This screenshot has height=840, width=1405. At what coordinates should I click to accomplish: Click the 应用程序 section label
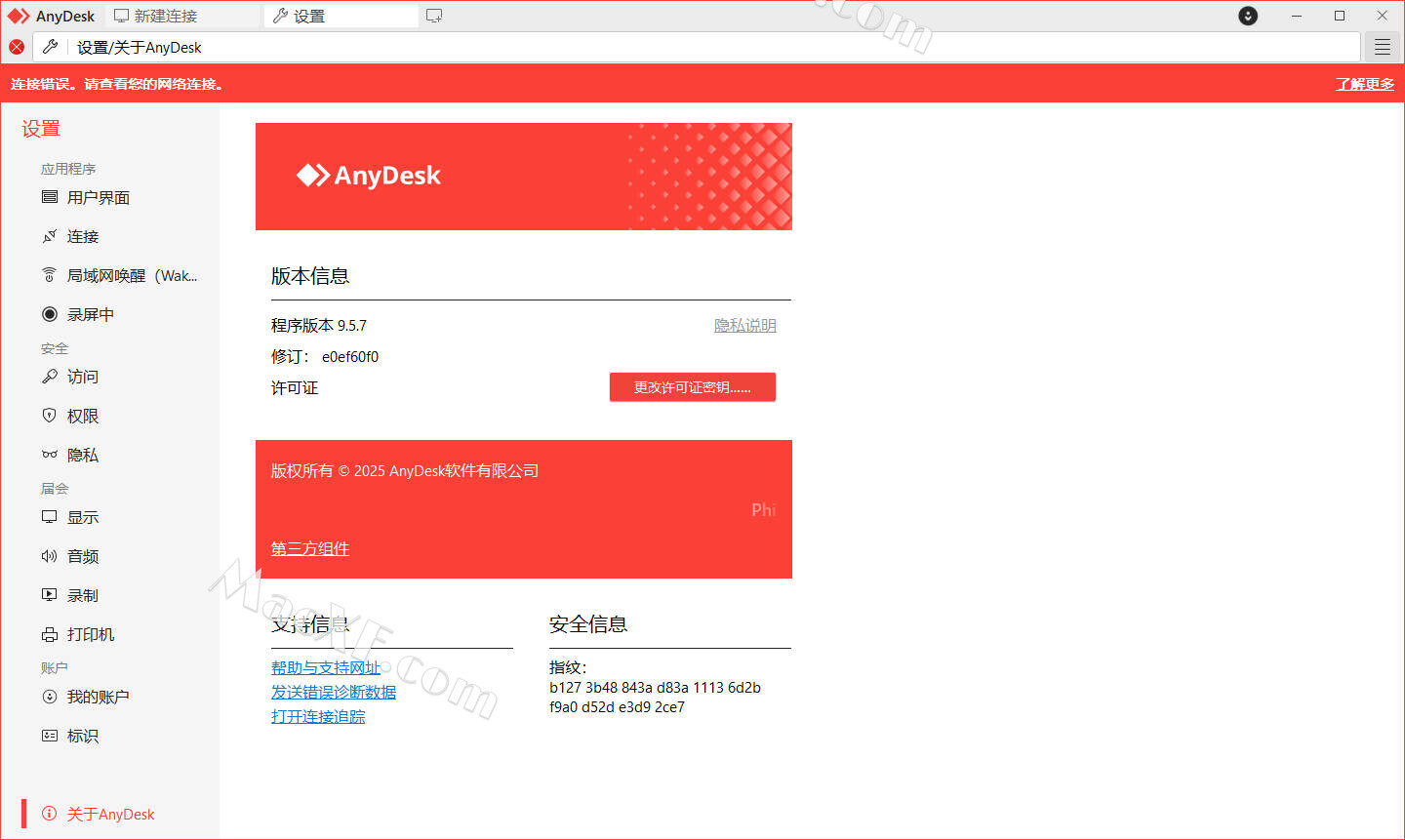68,169
